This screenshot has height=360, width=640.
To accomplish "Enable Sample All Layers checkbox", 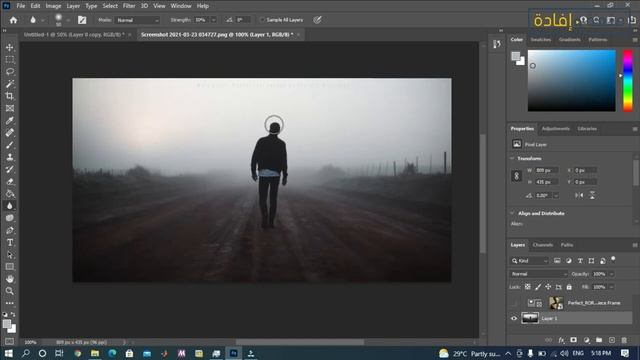I will point(262,20).
